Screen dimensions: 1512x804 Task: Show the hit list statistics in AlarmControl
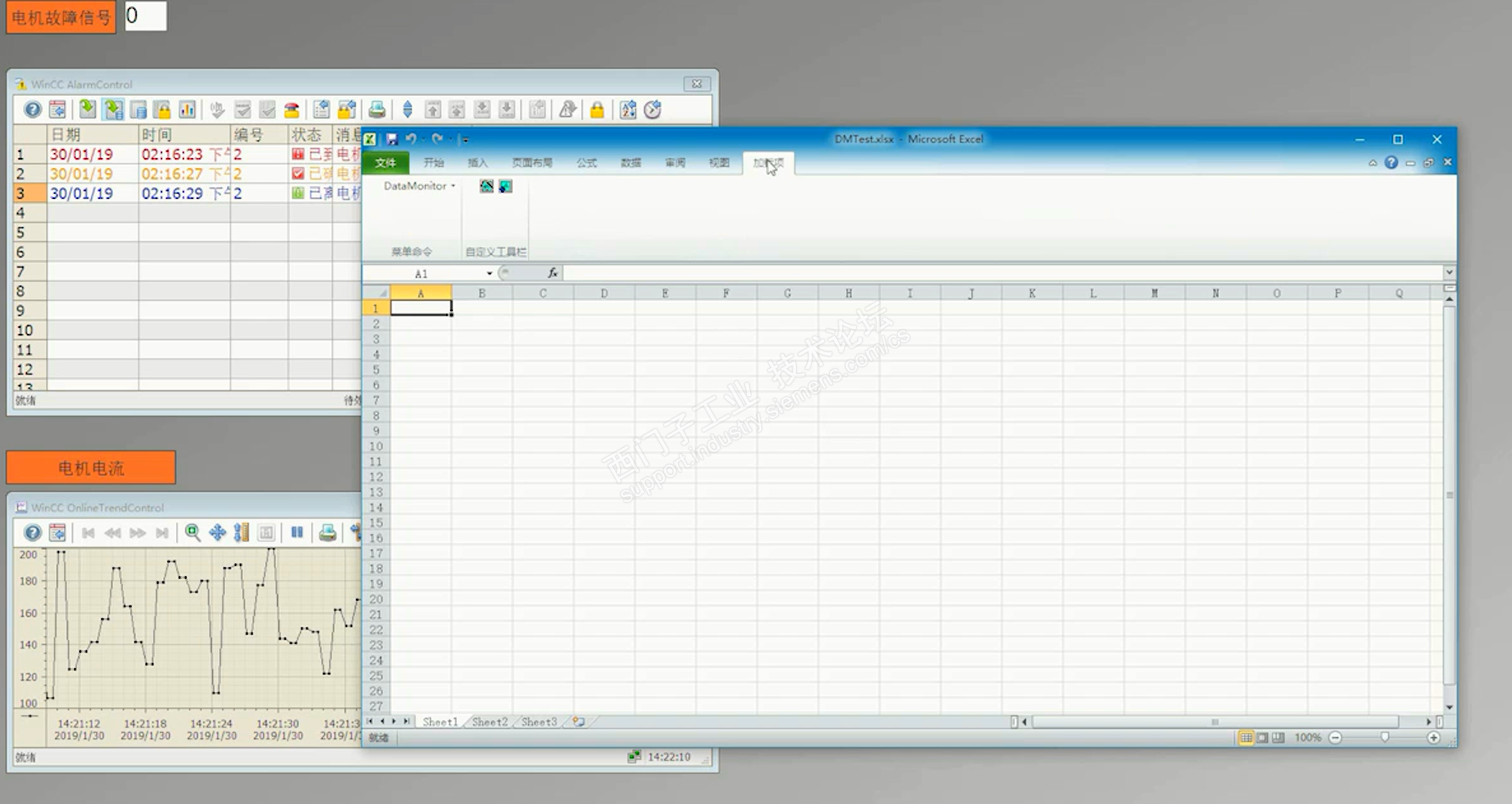click(187, 110)
